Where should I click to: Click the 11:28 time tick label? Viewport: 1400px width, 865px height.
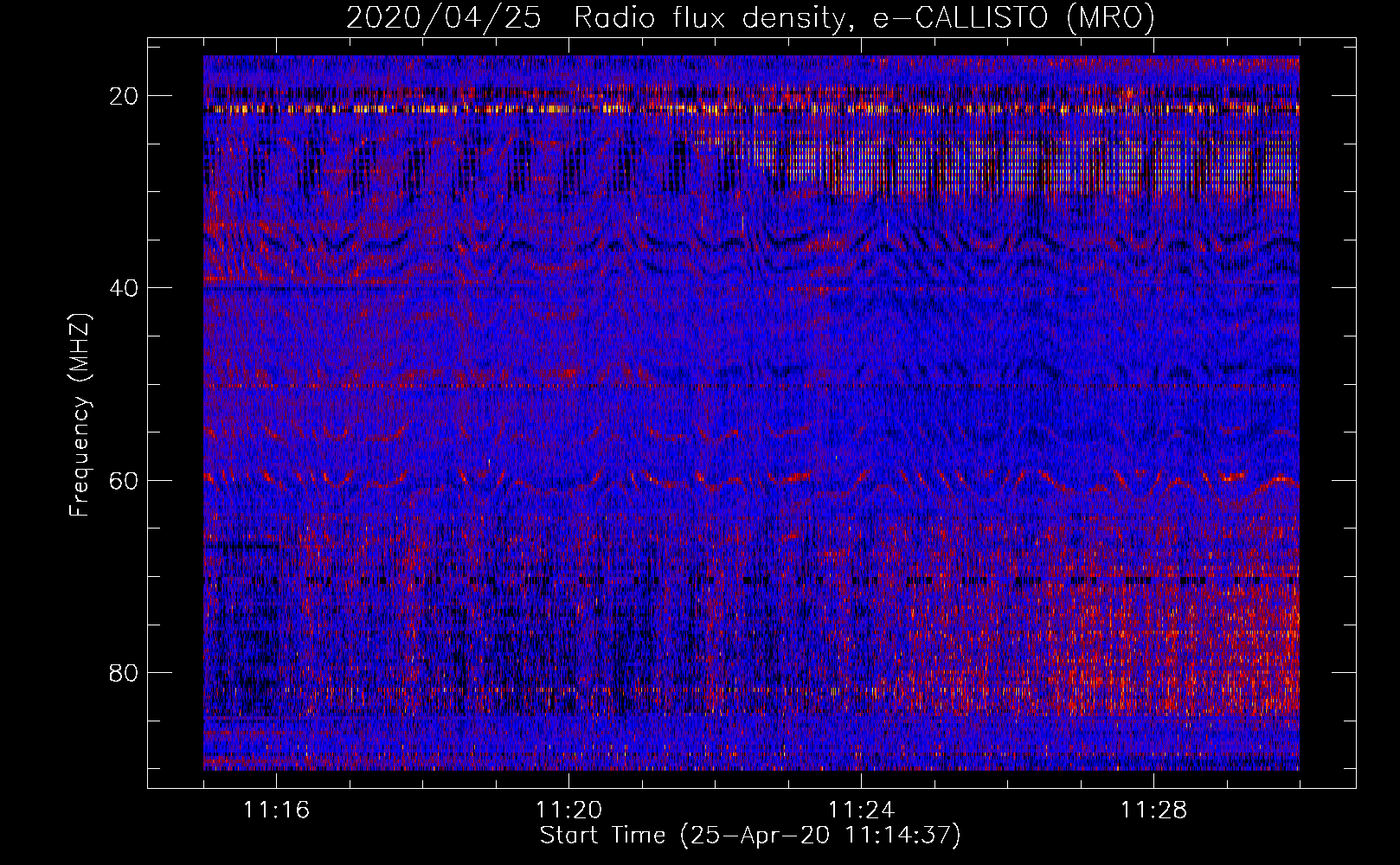[x=1154, y=811]
